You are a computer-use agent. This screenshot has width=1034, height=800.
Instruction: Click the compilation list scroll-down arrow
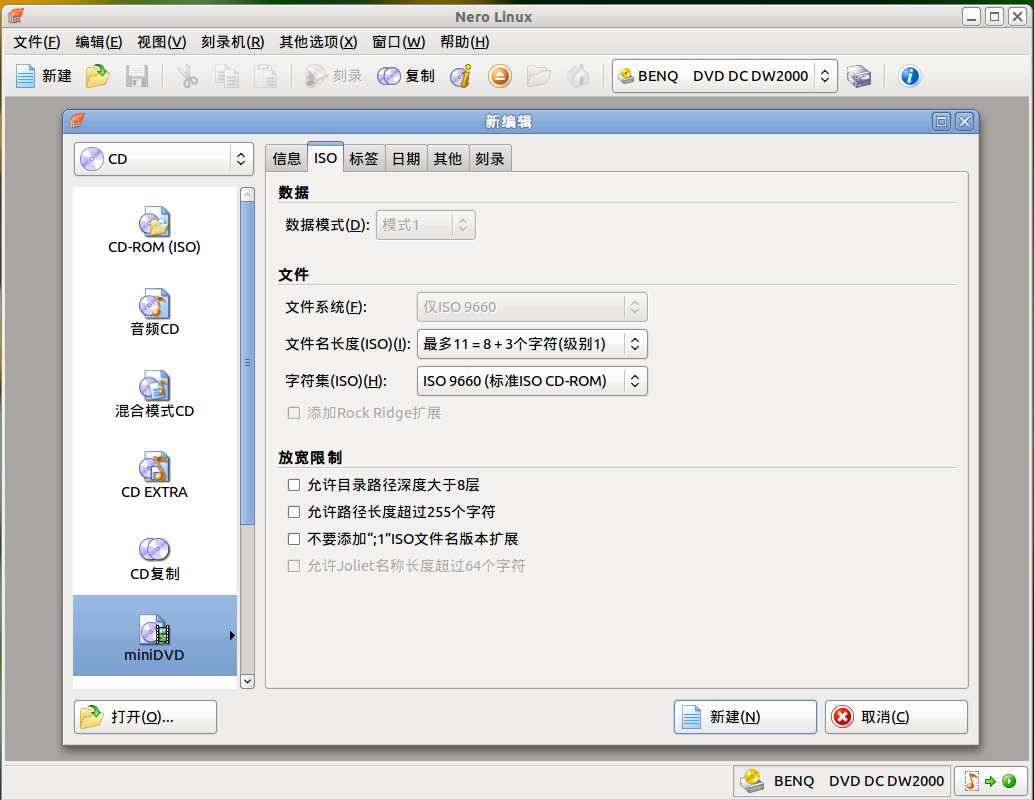(247, 681)
